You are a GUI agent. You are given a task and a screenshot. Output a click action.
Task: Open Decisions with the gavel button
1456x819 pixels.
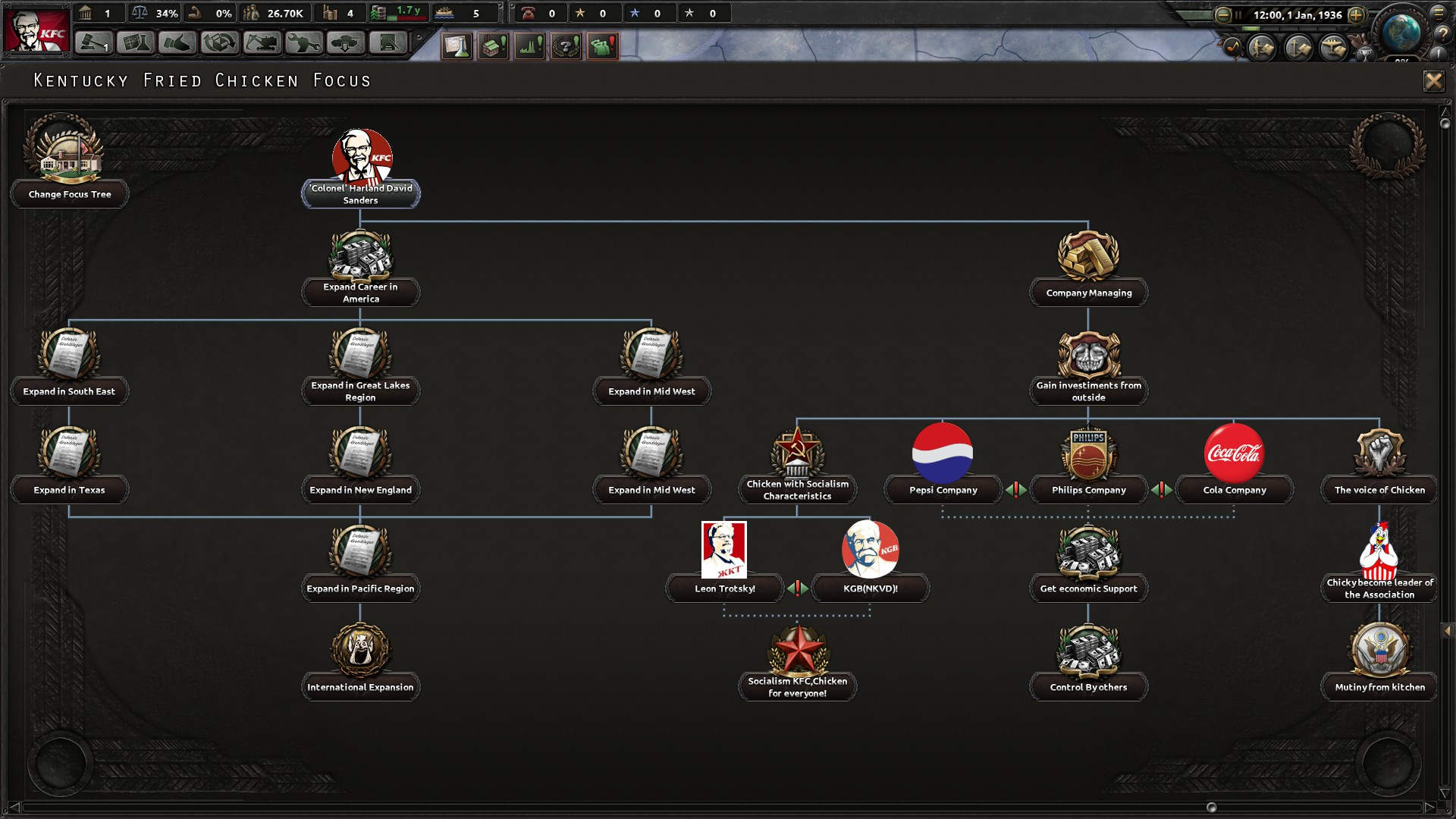(94, 43)
